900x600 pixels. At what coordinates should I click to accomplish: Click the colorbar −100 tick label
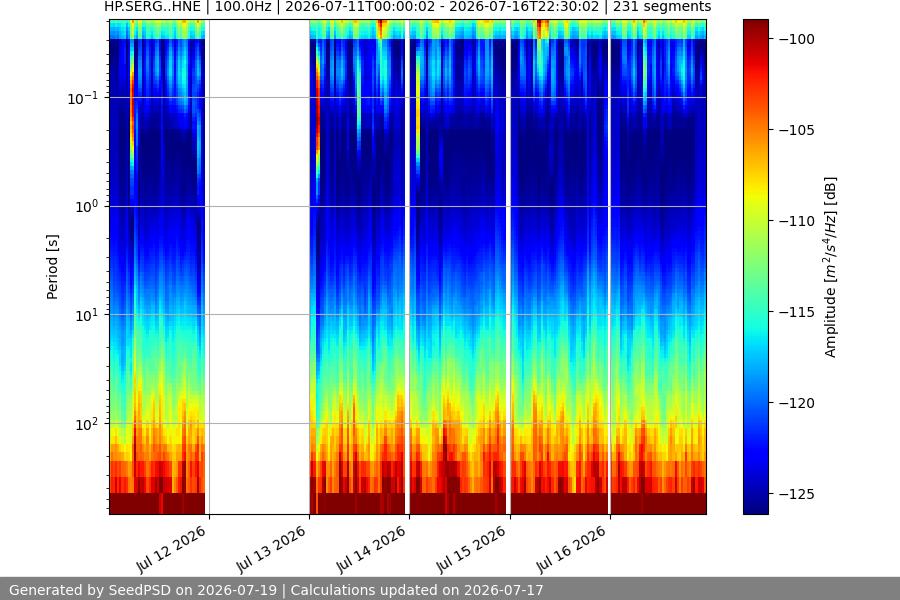[x=796, y=39]
